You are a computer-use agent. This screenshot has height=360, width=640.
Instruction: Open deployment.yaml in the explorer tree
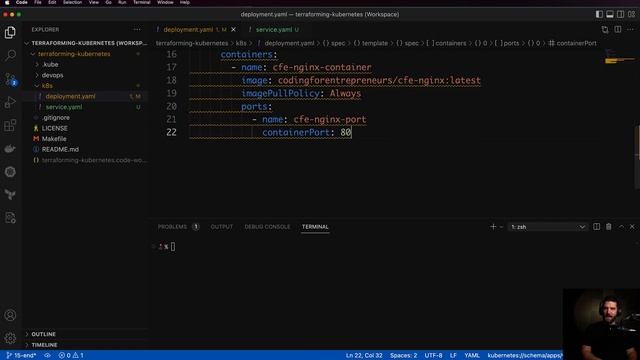(x=70, y=96)
